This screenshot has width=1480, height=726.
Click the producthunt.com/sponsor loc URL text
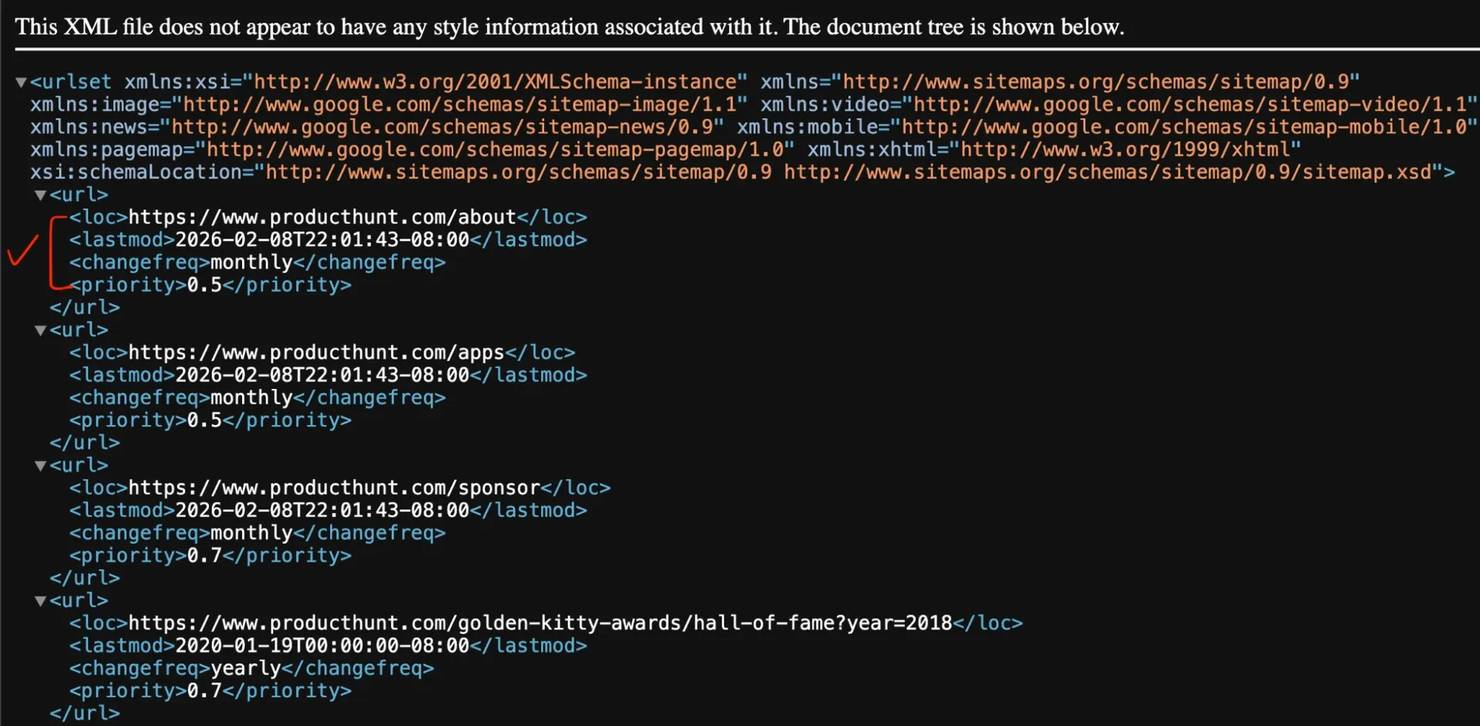[x=334, y=488]
